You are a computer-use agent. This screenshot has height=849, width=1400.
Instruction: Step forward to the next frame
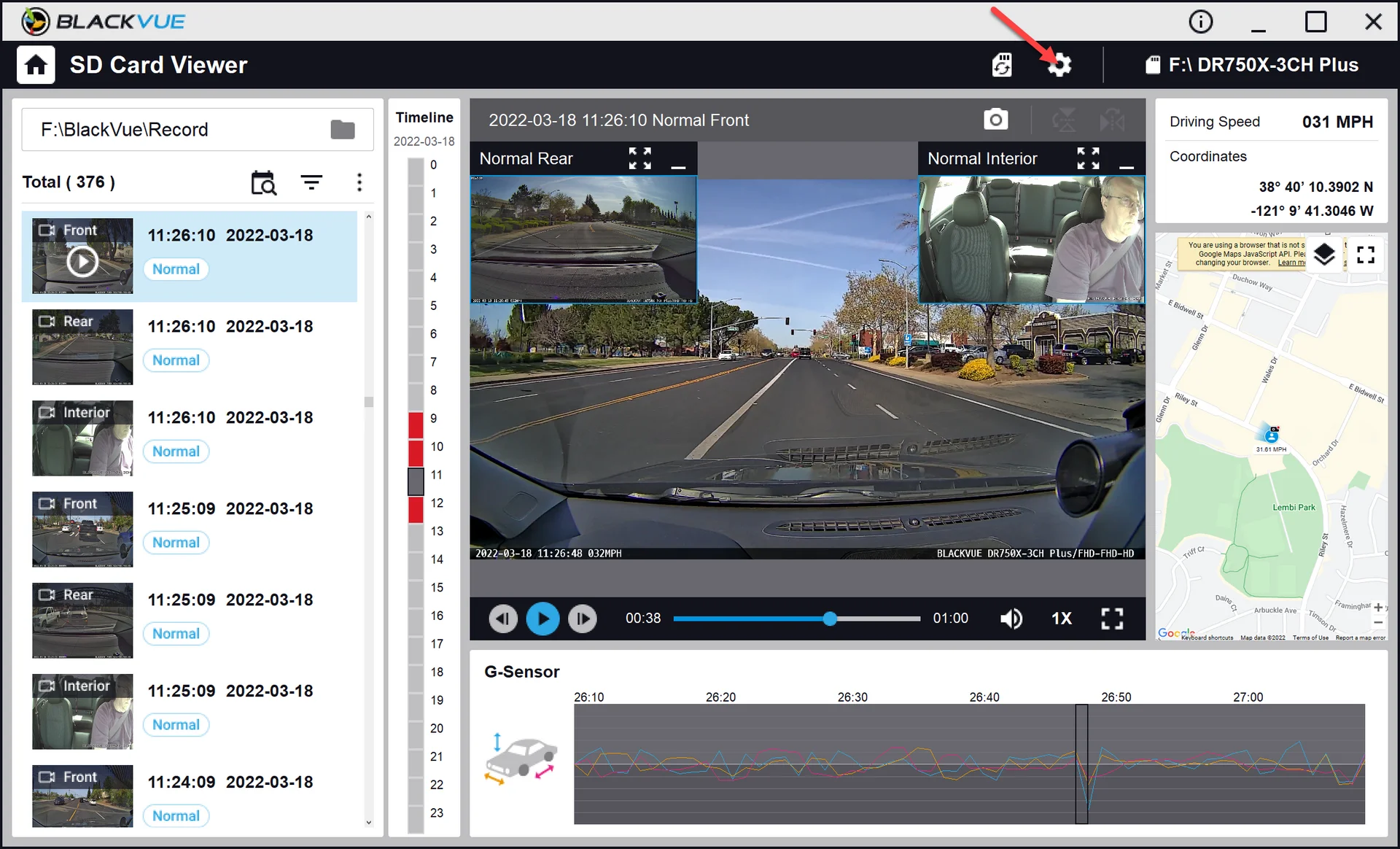pyautogui.click(x=582, y=619)
